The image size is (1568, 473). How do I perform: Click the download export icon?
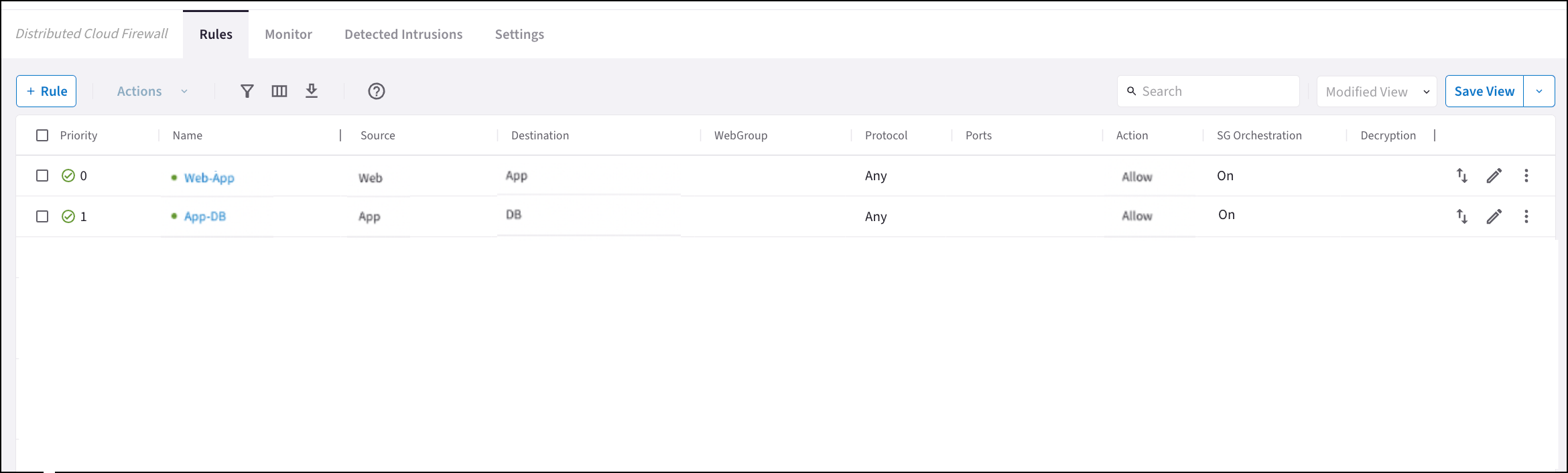(x=312, y=91)
